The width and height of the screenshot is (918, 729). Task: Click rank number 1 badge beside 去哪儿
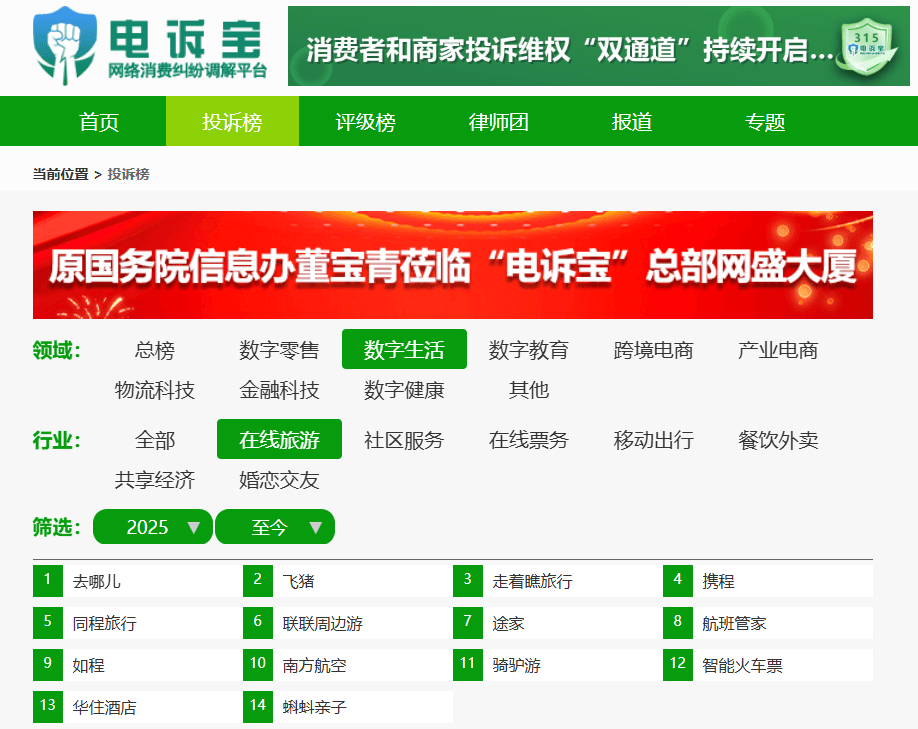(48, 581)
